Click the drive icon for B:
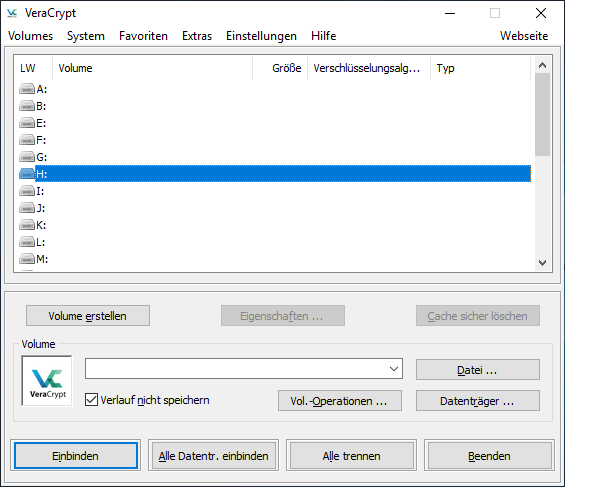Screen dimensions: 614x487 [27, 106]
